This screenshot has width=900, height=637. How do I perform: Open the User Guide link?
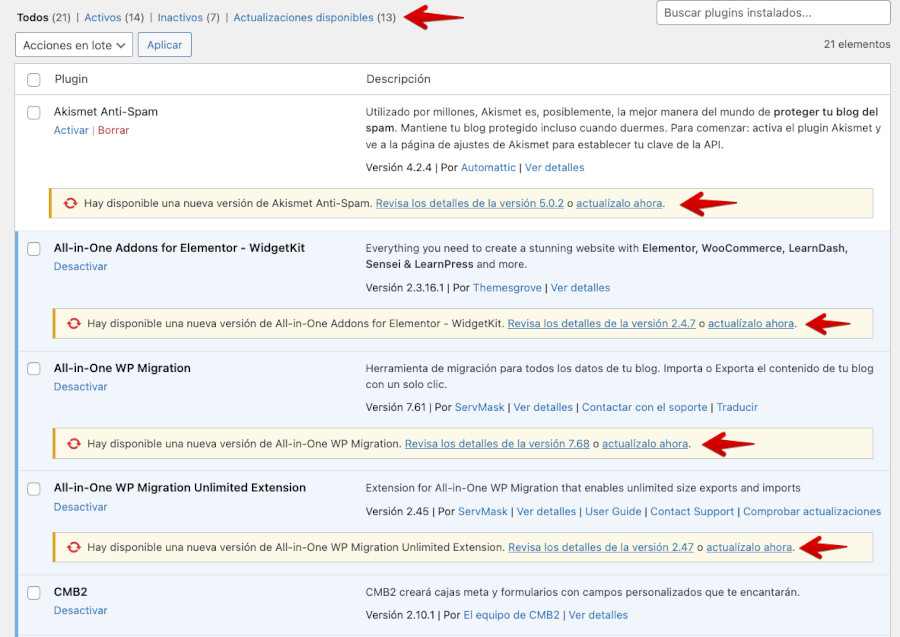[x=613, y=512]
